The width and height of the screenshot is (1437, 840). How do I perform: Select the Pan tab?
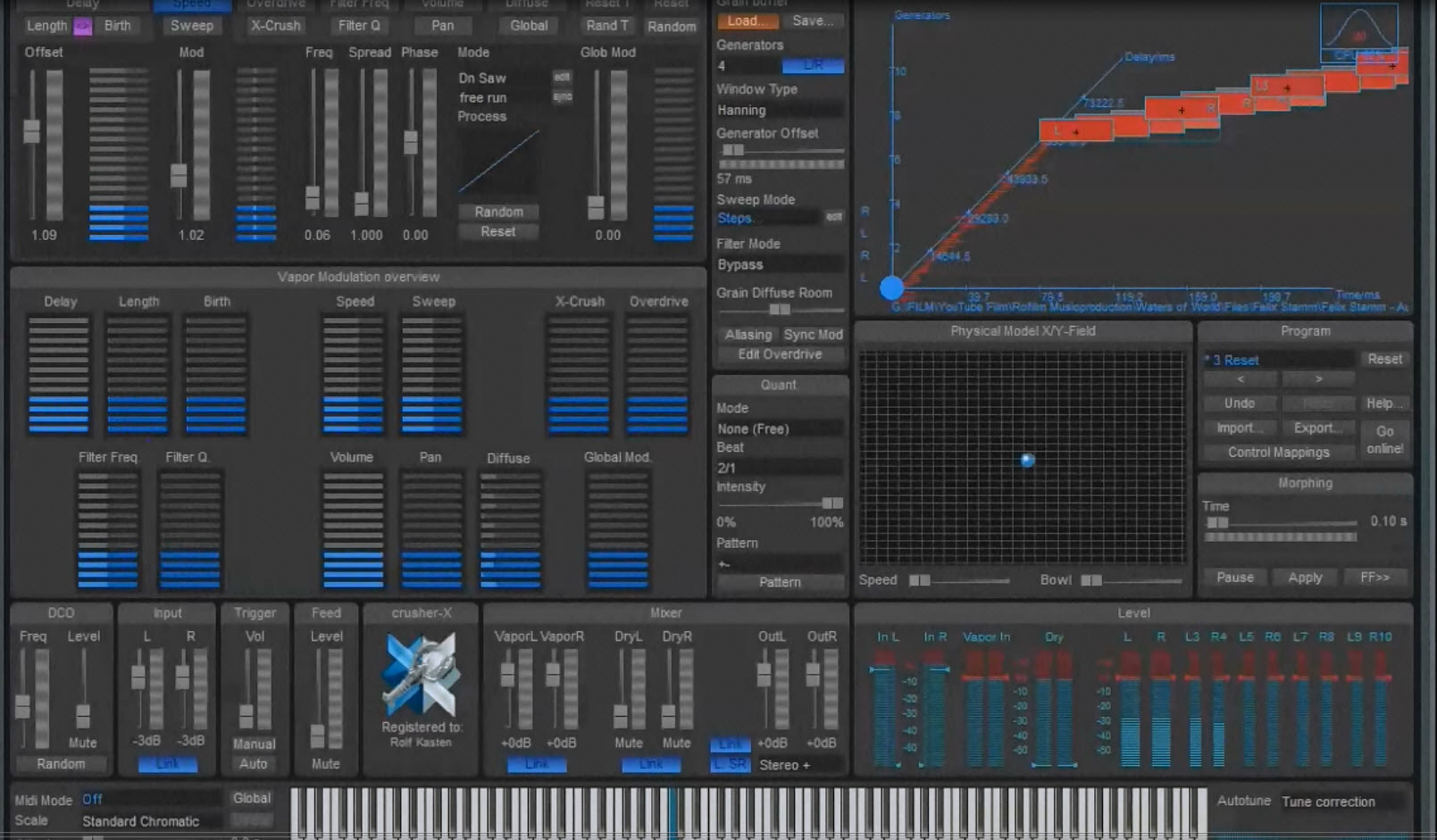coord(443,26)
